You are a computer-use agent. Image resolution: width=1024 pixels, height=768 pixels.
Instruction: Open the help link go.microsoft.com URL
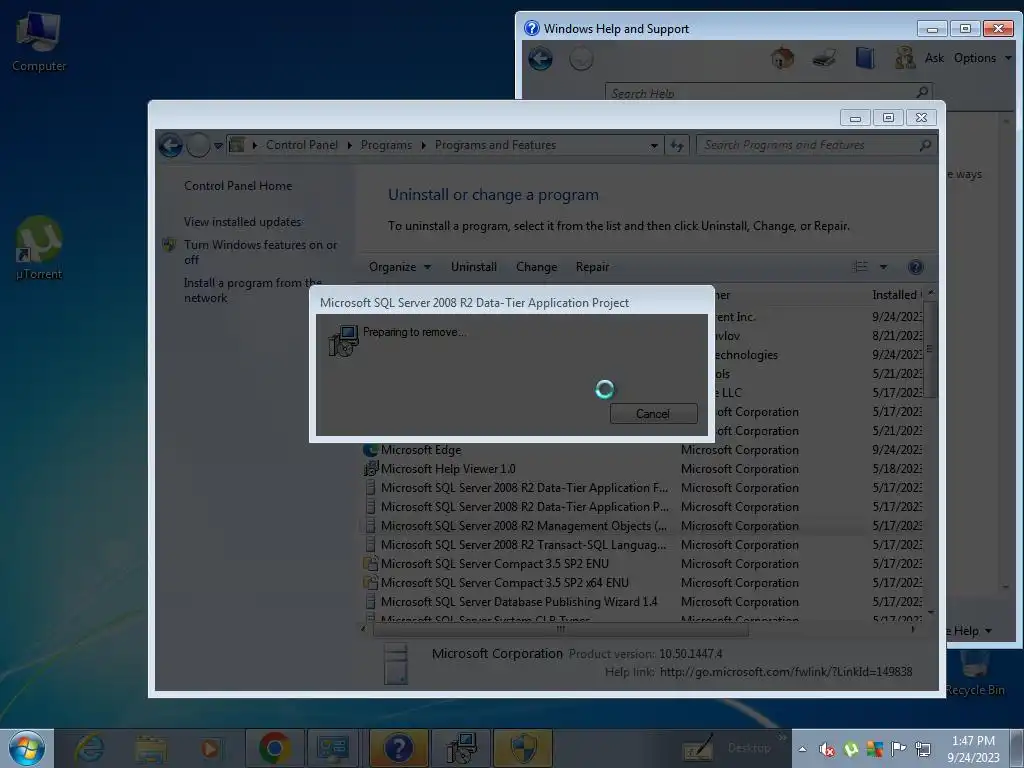(786, 672)
